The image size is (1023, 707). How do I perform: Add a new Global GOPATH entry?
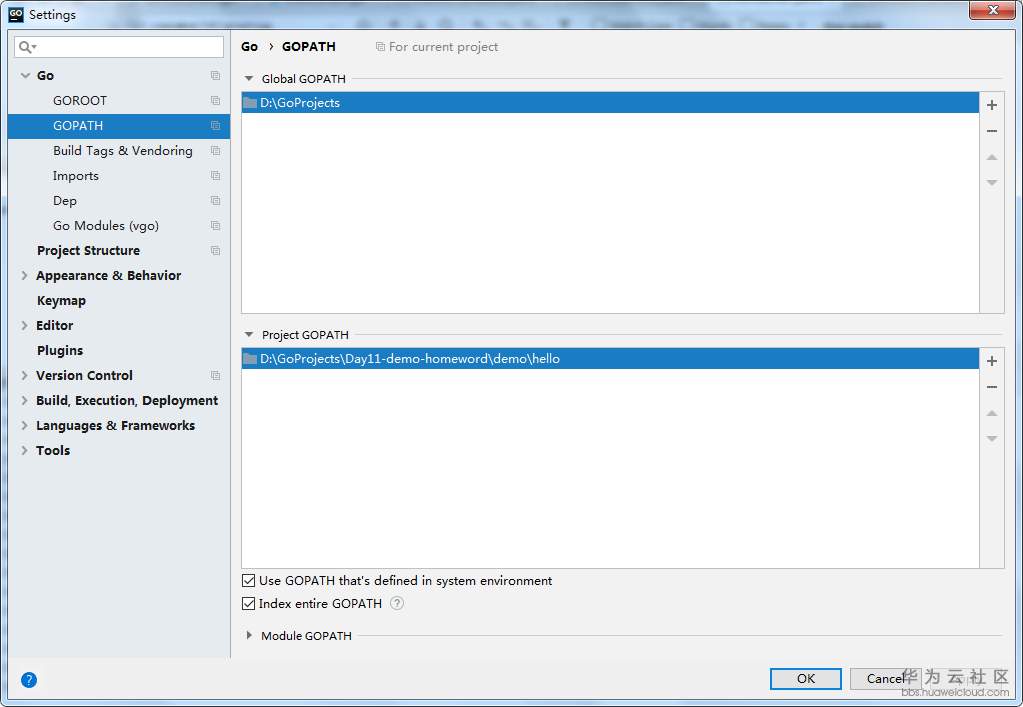click(992, 105)
